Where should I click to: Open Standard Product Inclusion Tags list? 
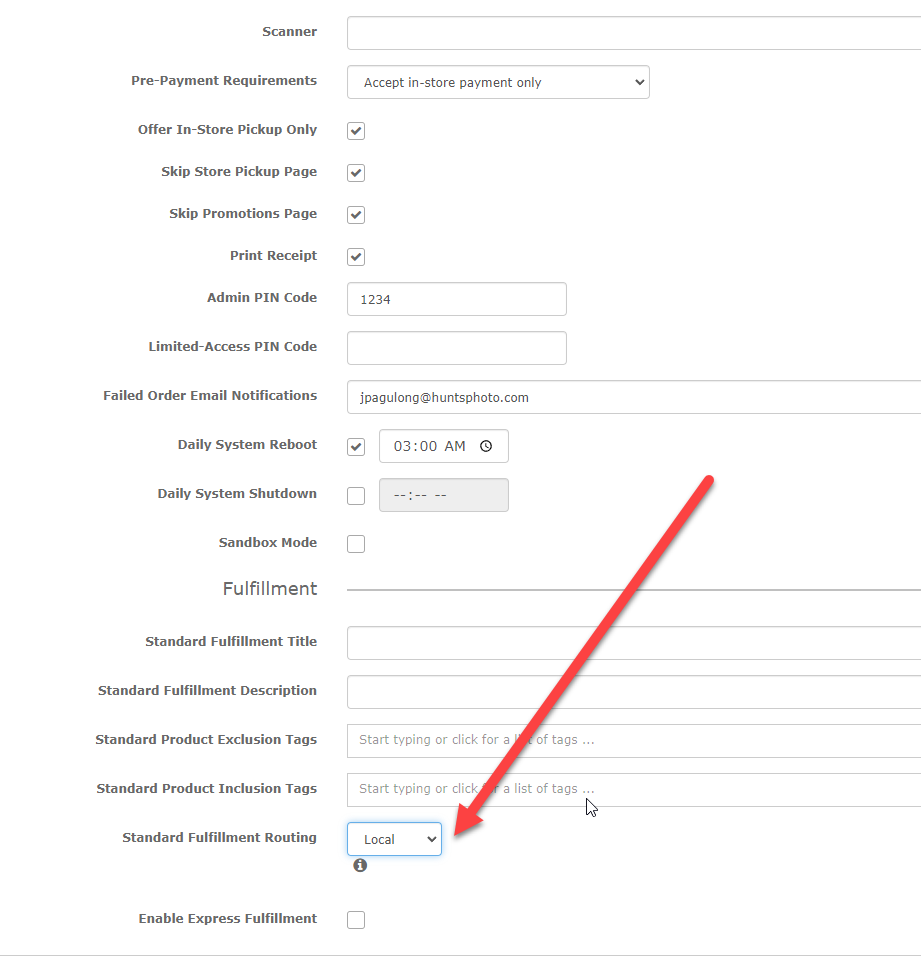[x=634, y=790]
